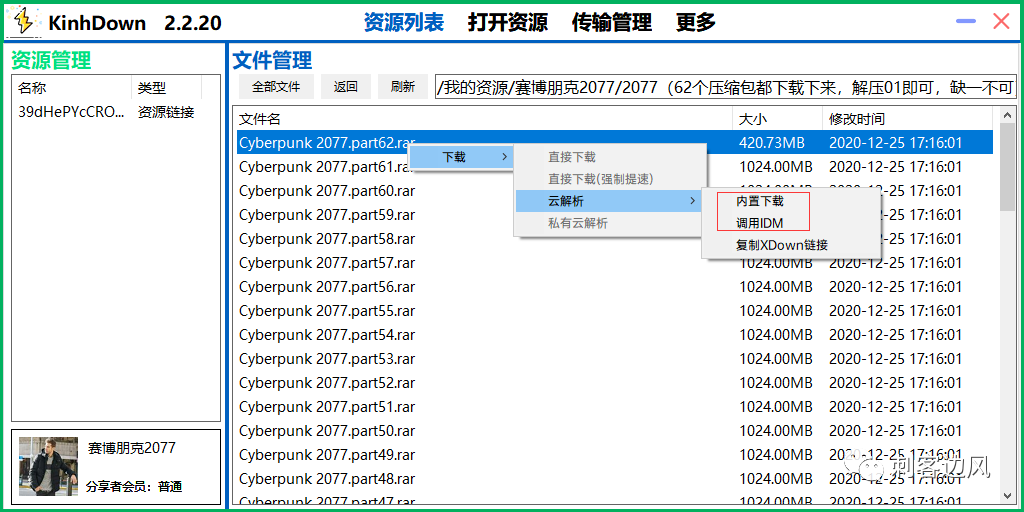The image size is (1024, 512).
Task: Click the 刷新 refresh button
Action: 403,86
